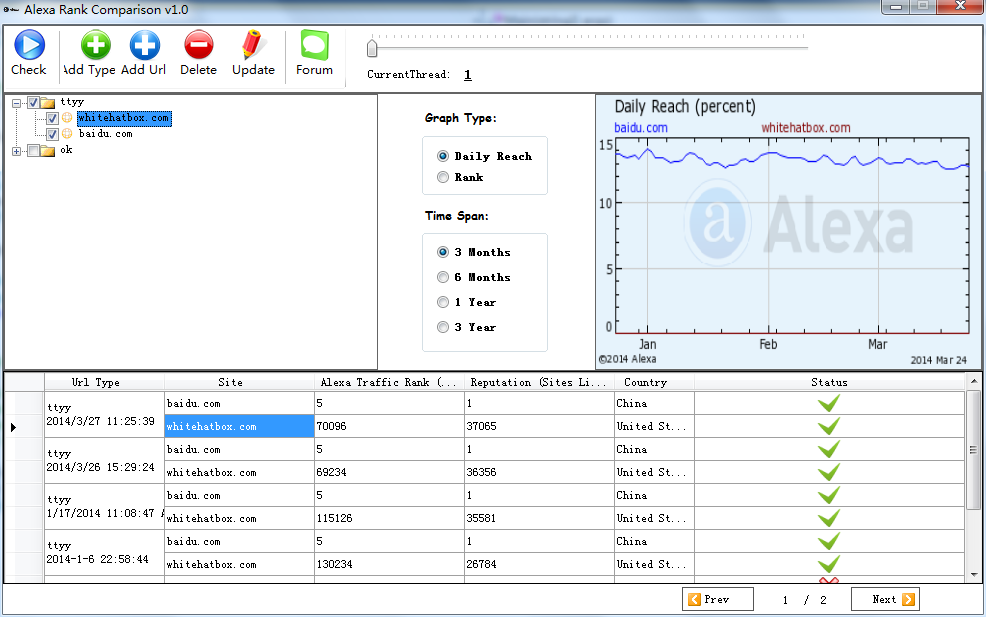
Task: Open the Forum chat icon
Action: click(x=314, y=45)
